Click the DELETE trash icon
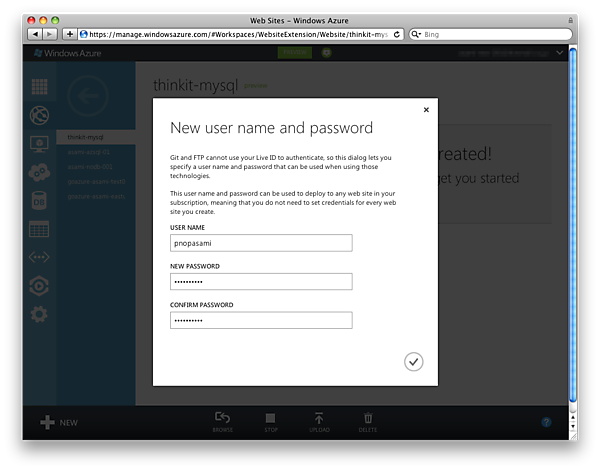This screenshot has width=600, height=471. (x=368, y=422)
